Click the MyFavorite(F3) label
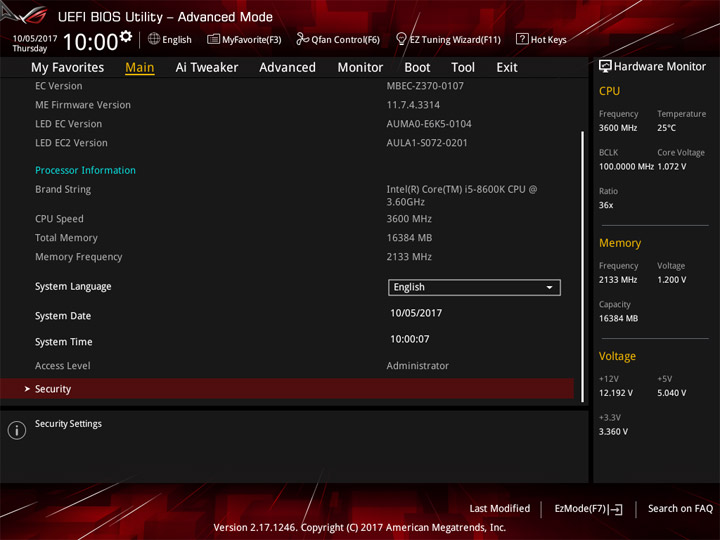Viewport: 720px width, 540px height. [252, 40]
